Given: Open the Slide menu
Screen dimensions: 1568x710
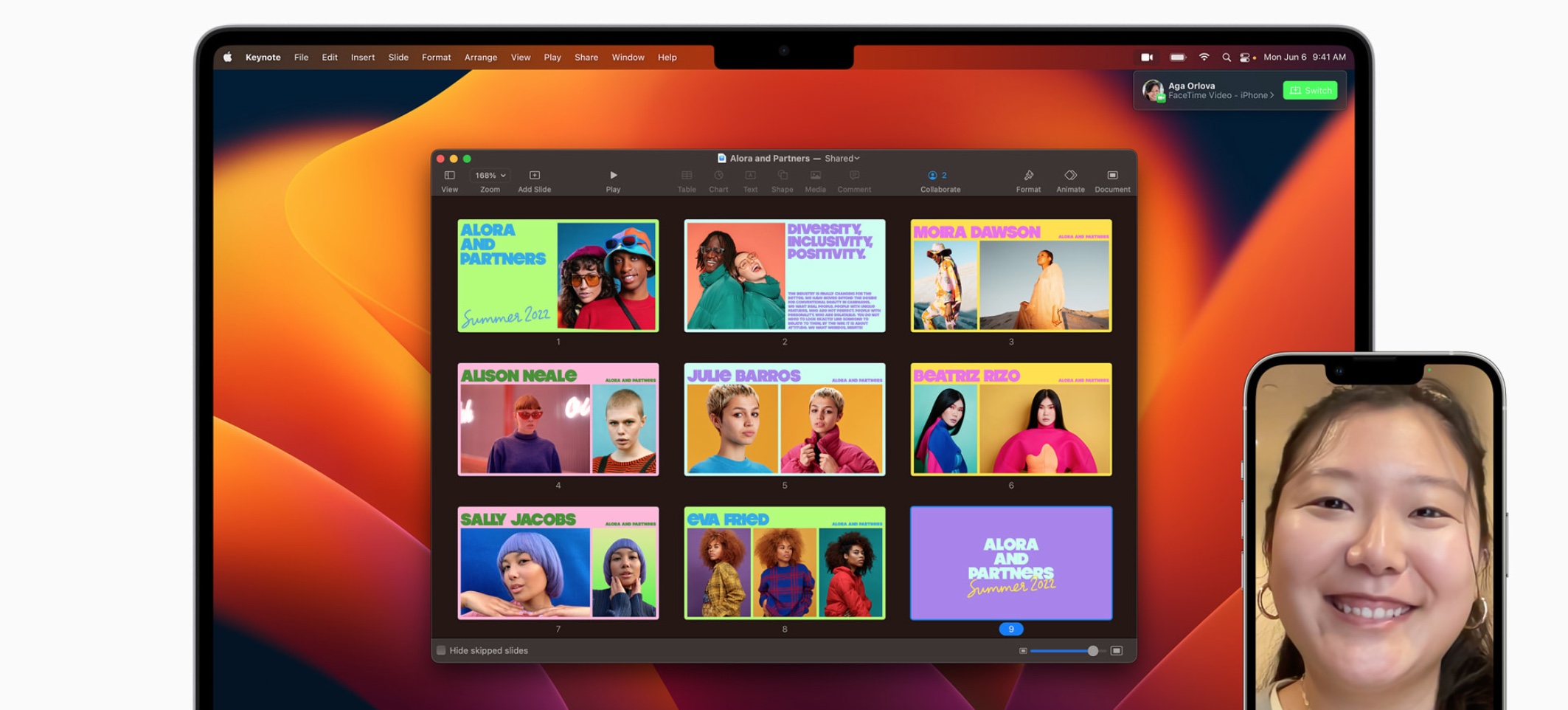Looking at the screenshot, I should point(398,57).
